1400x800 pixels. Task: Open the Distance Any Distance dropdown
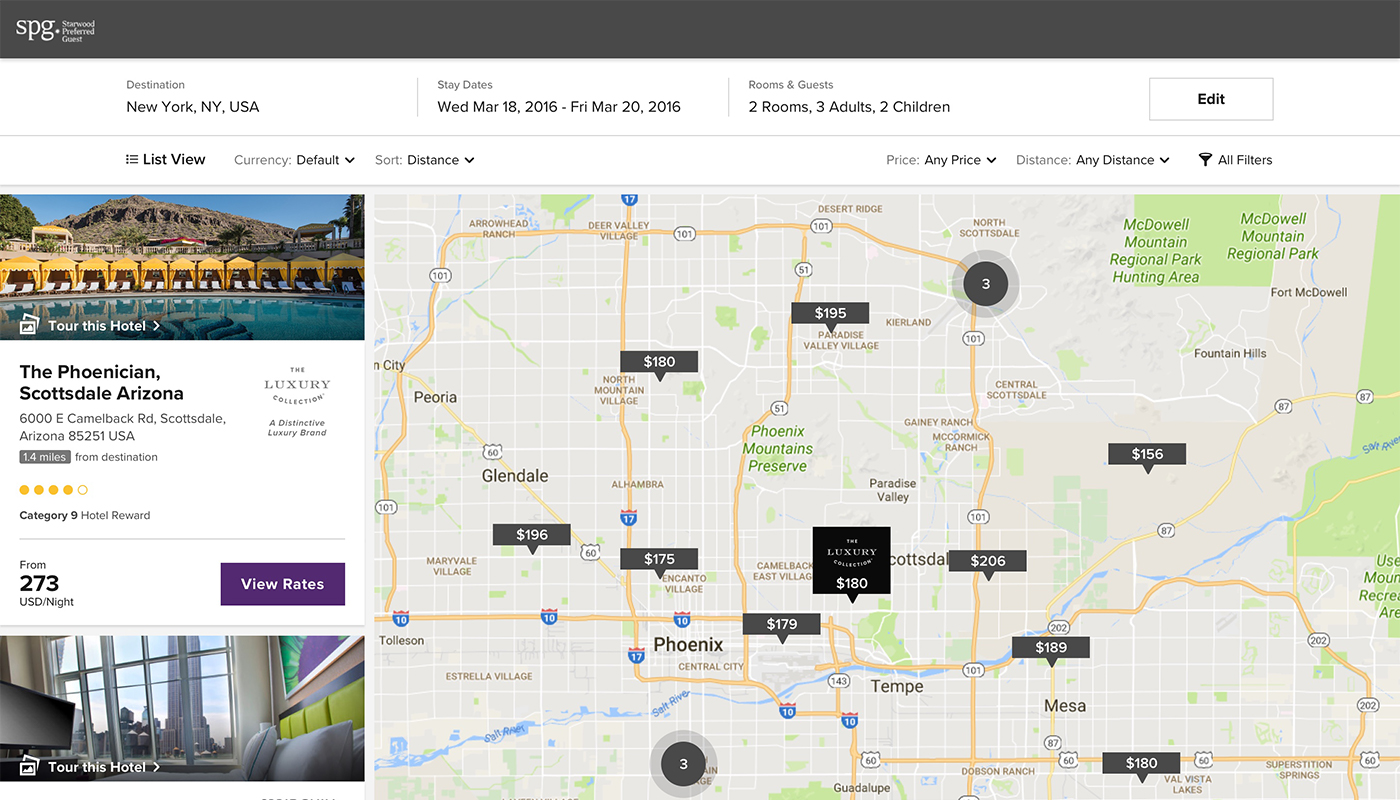point(1093,160)
